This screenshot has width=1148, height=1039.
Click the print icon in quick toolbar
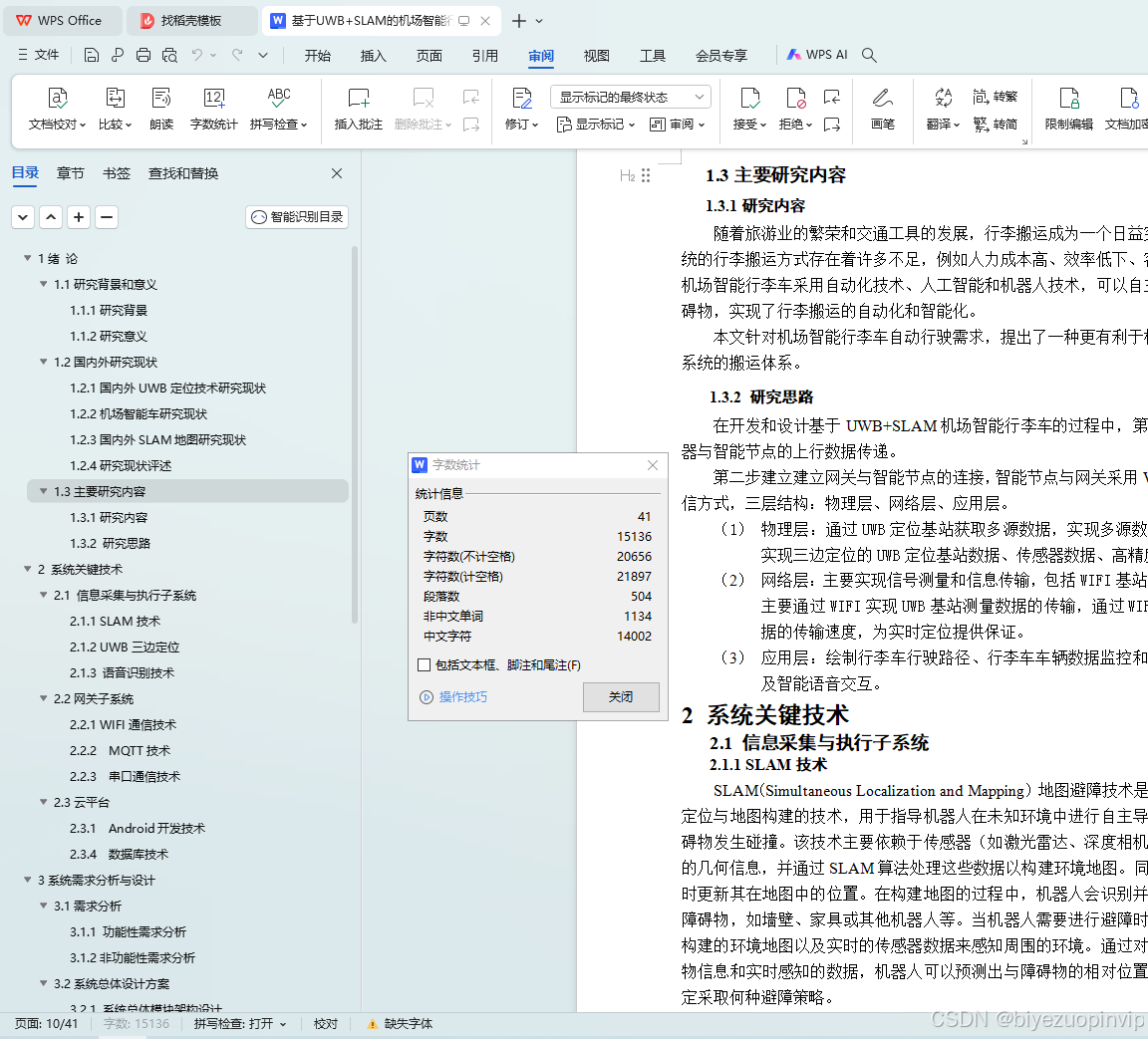143,55
